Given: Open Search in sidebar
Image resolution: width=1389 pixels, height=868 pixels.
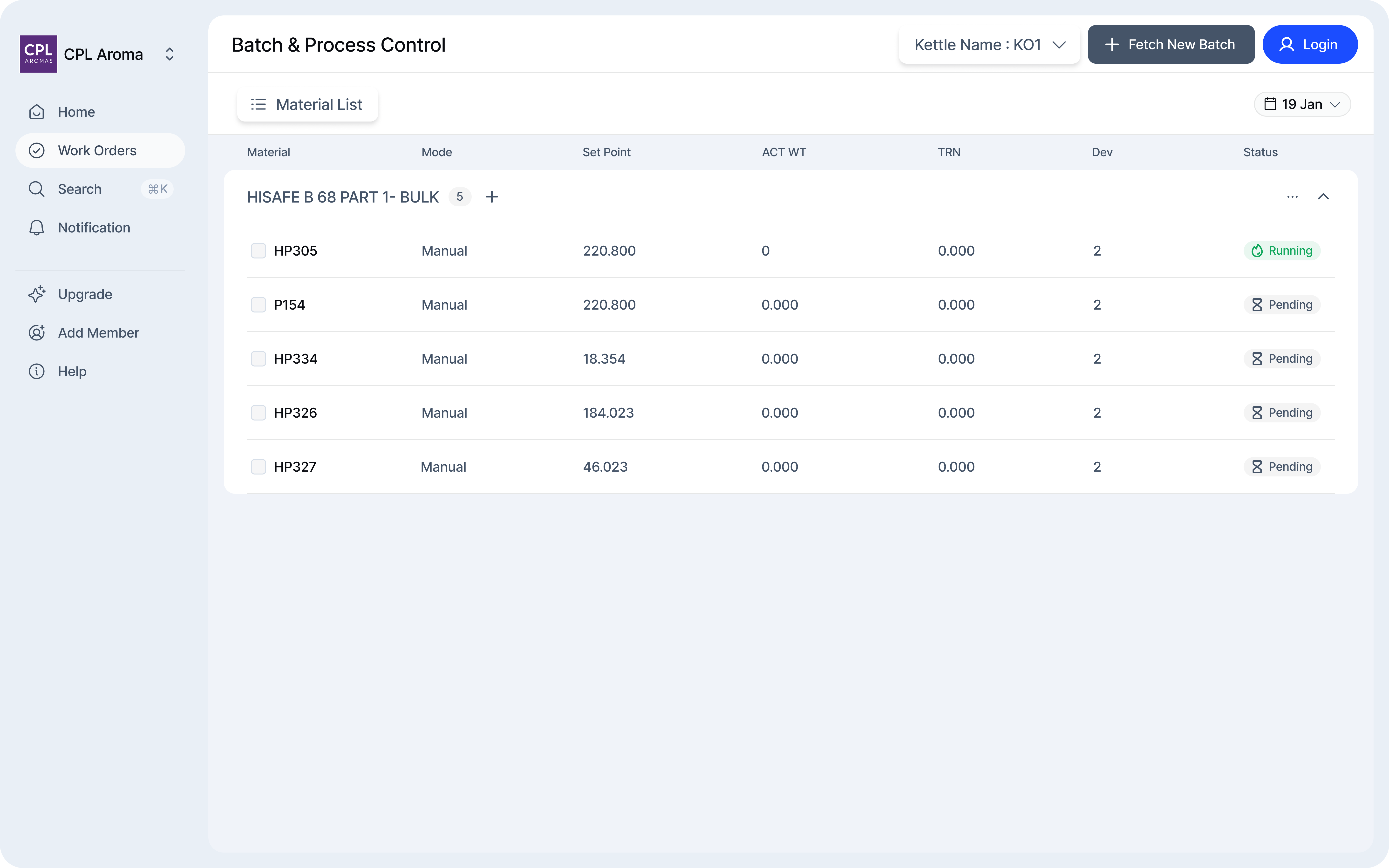Looking at the screenshot, I should tap(101, 189).
